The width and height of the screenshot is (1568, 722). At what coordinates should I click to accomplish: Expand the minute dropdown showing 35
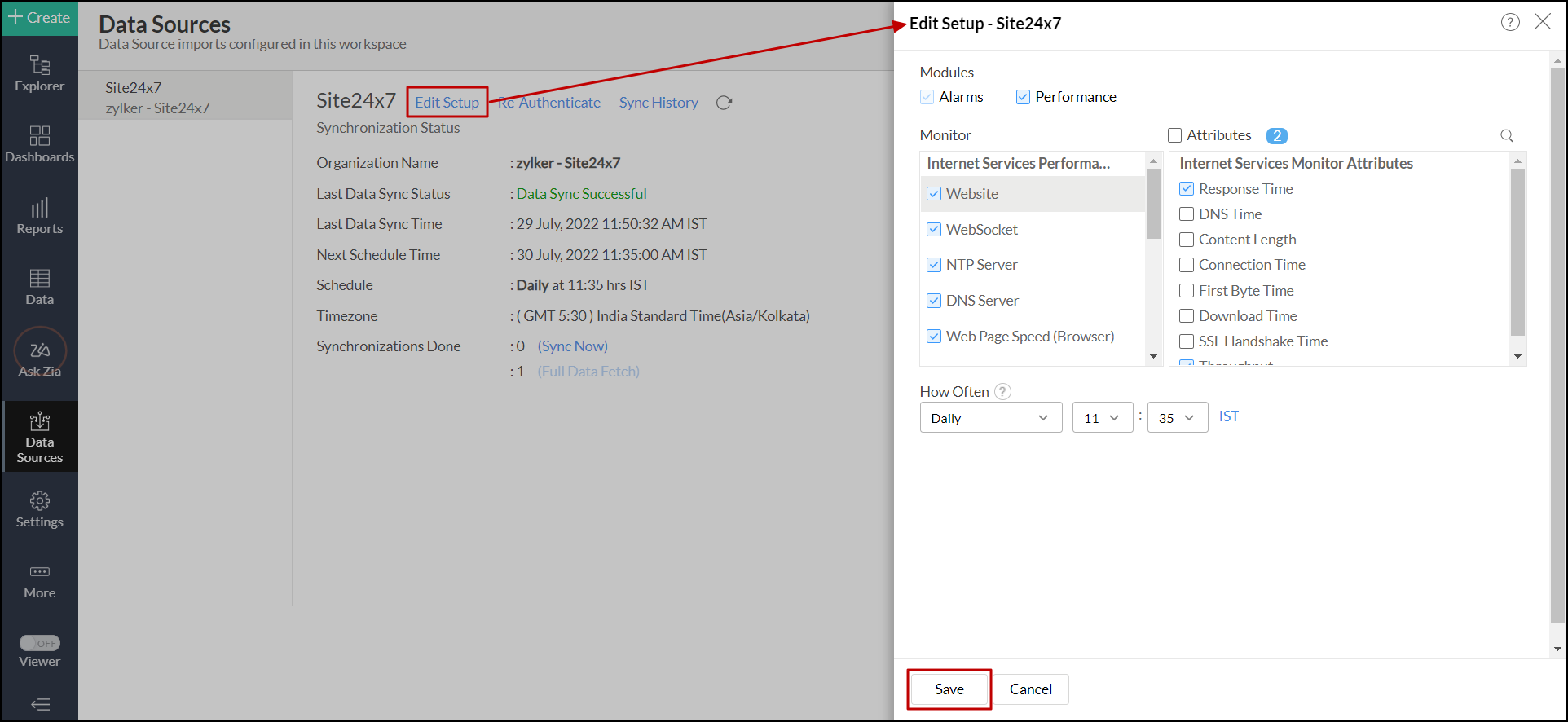[x=1177, y=418]
